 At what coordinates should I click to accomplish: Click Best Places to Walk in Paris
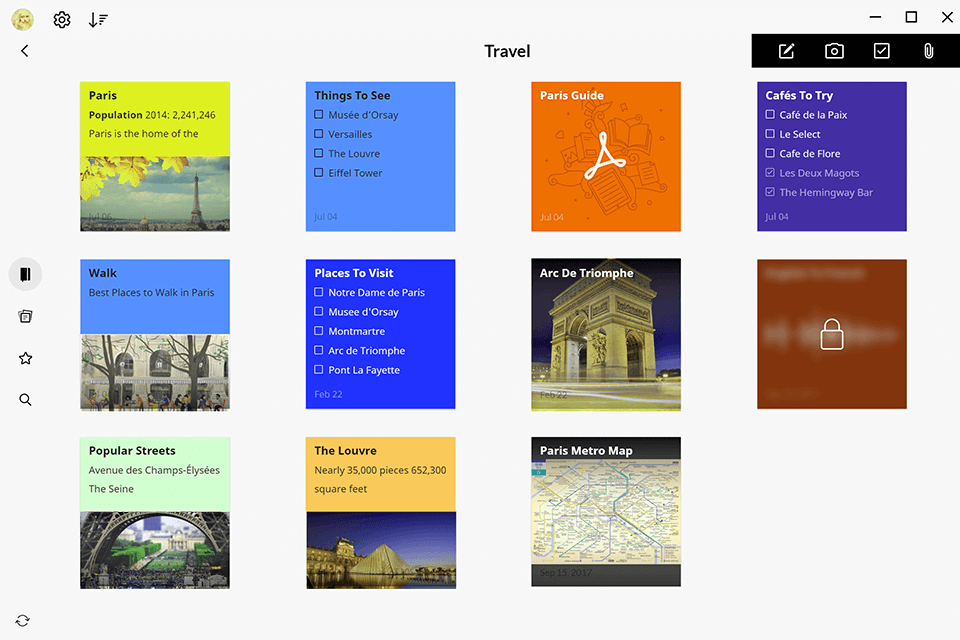[x=151, y=293]
